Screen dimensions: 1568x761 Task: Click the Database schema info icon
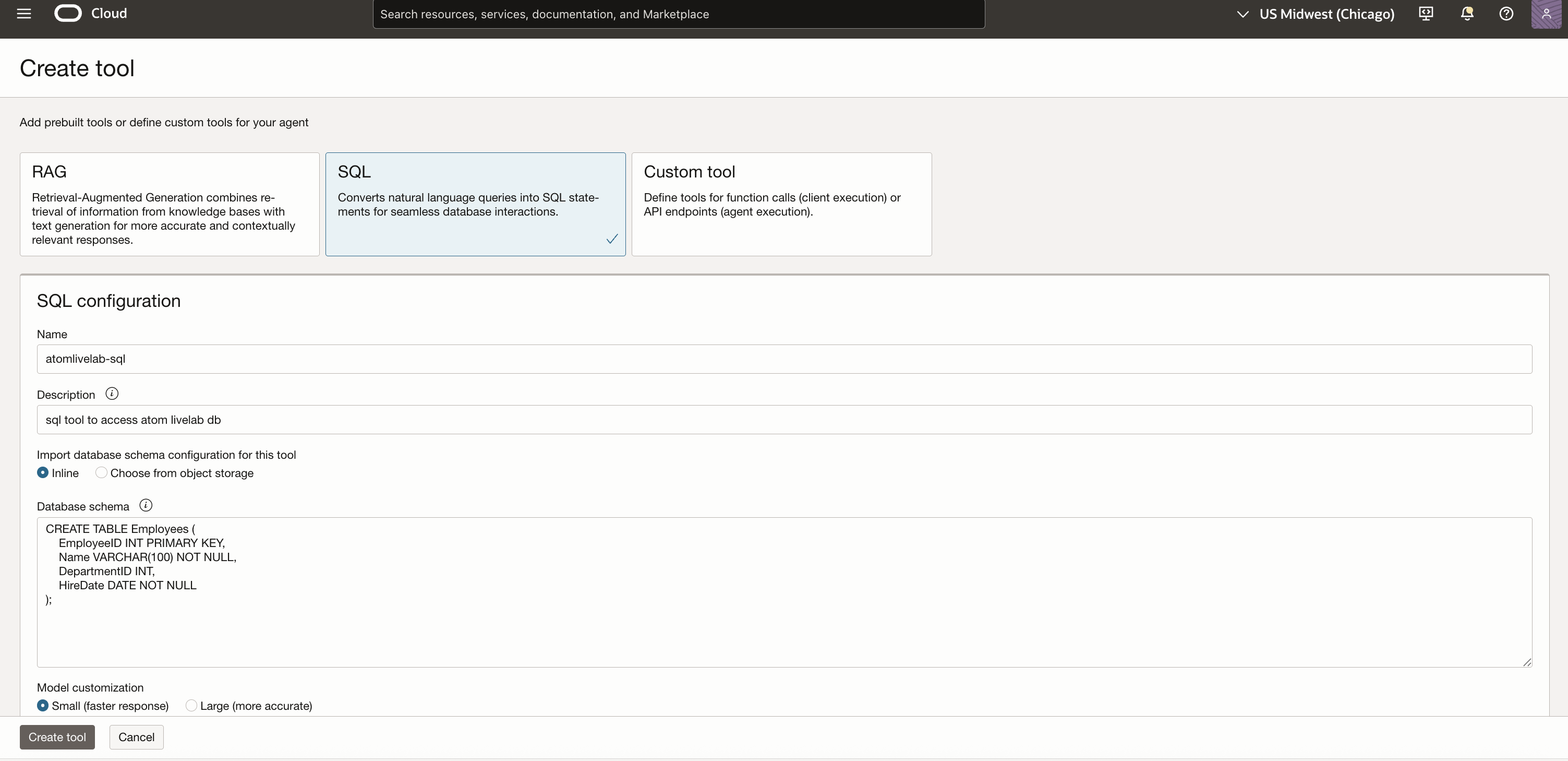click(x=146, y=505)
